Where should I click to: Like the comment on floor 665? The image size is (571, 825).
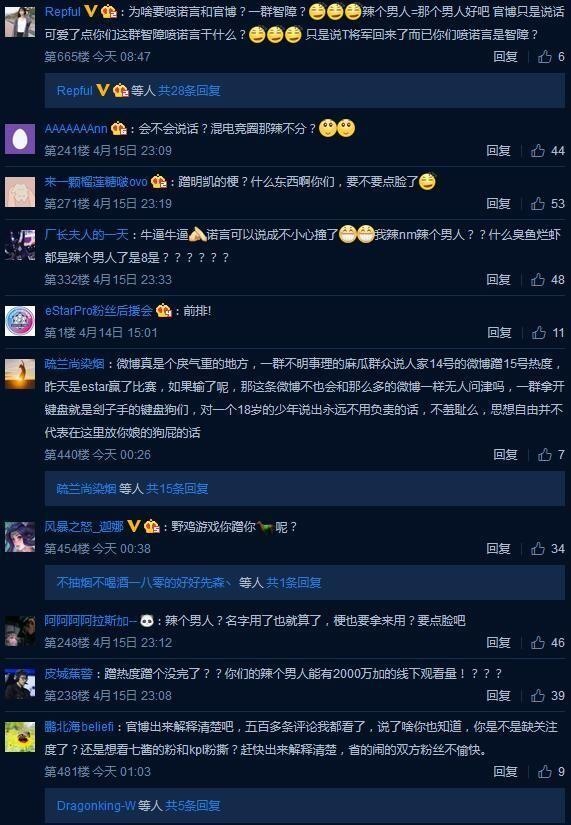point(551,56)
